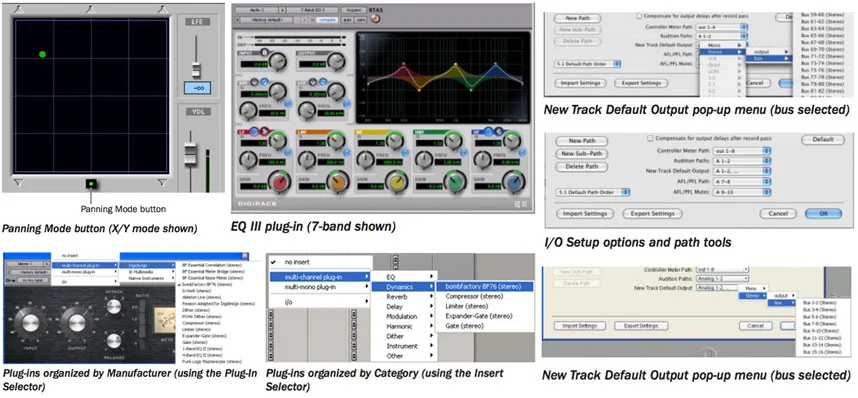Click the green HMF gain knob in EQ III
Image resolution: width=858 pixels, height=398 pixels.
point(455,183)
